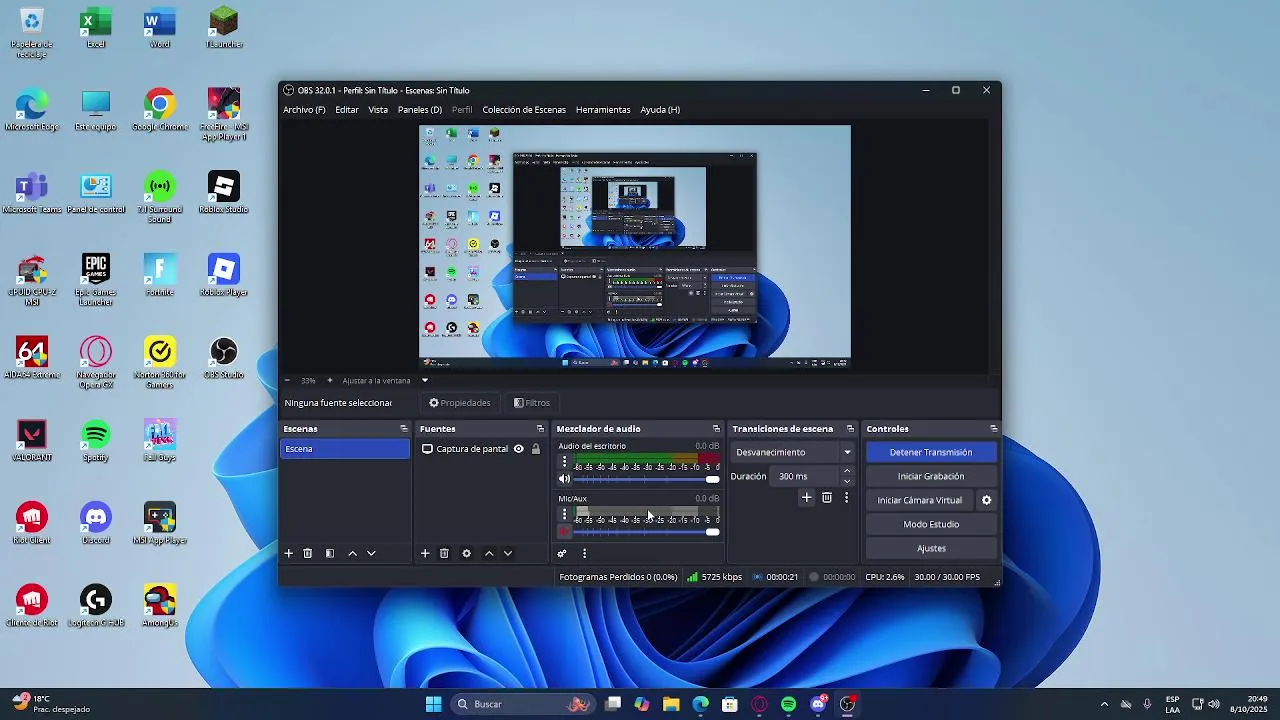Increase Duración value with up arrow
The height and width of the screenshot is (720, 1280).
[x=847, y=471]
